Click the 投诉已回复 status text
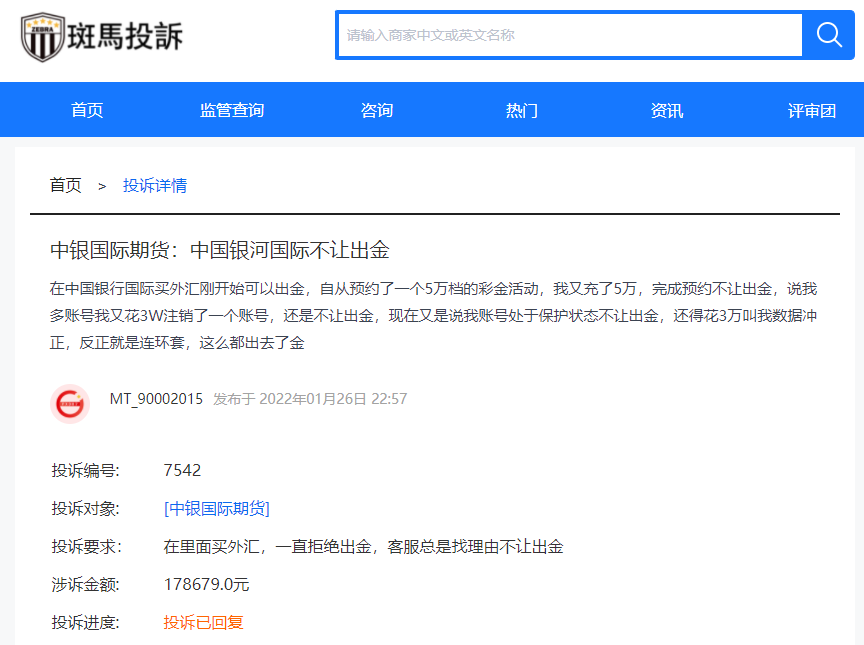This screenshot has width=864, height=645. click(x=203, y=622)
